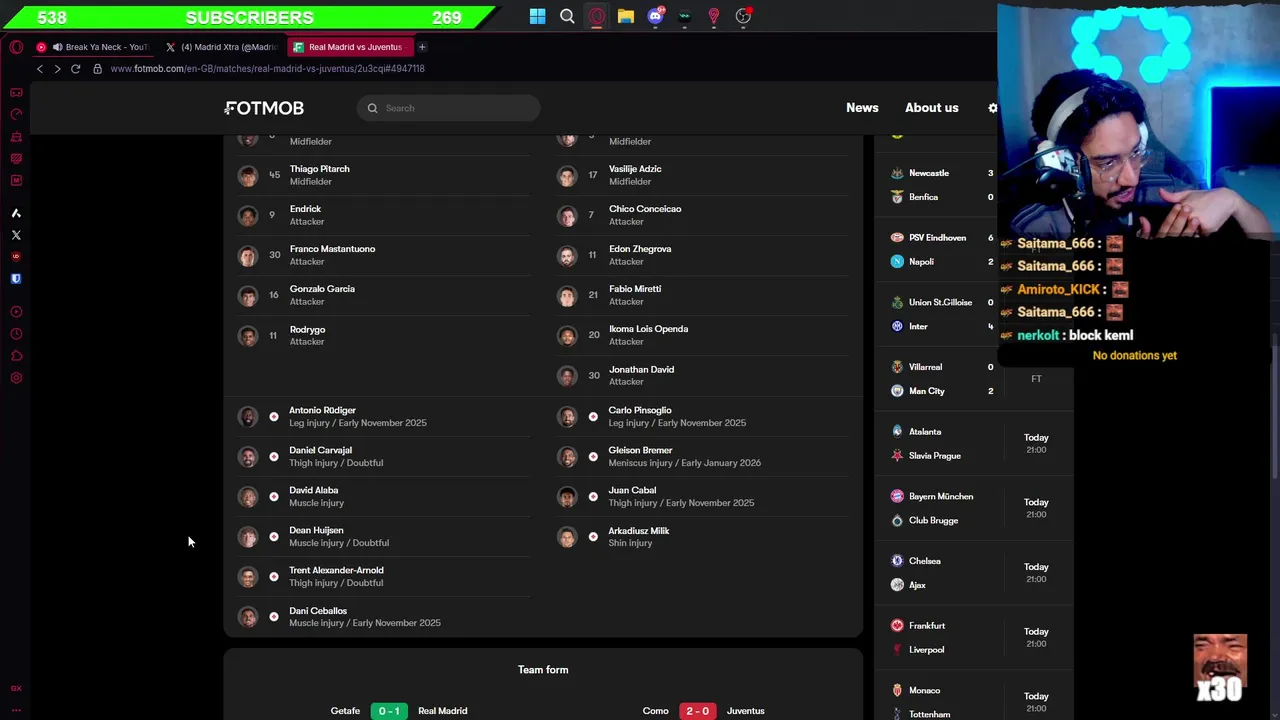The height and width of the screenshot is (720, 1280).
Task: Click Newcastle club crest
Action: coord(897,173)
